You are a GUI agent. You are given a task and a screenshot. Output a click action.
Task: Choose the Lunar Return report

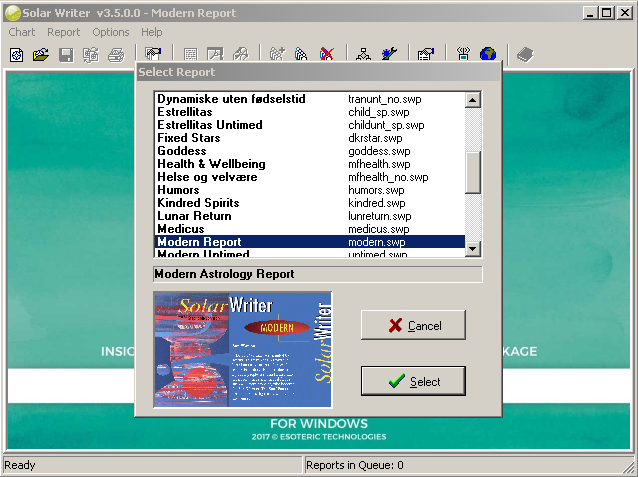[x=310, y=216]
